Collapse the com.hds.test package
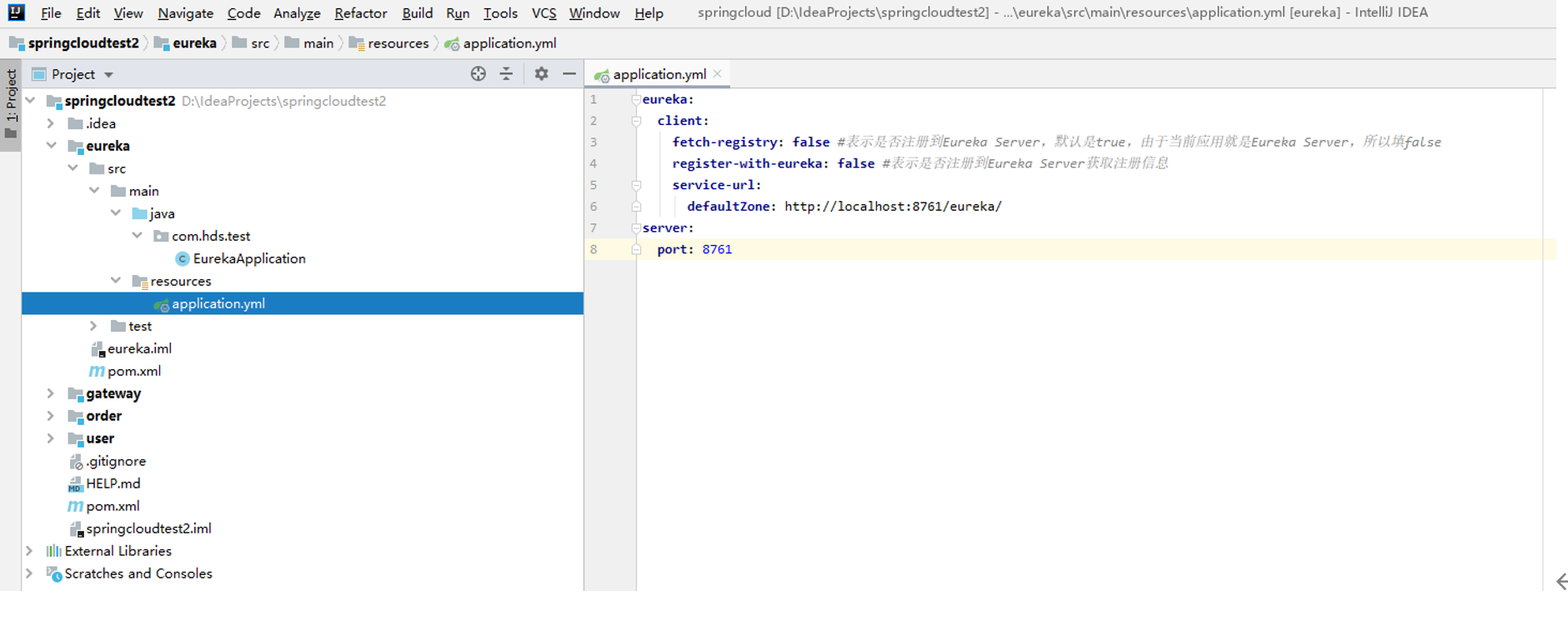 [x=138, y=235]
